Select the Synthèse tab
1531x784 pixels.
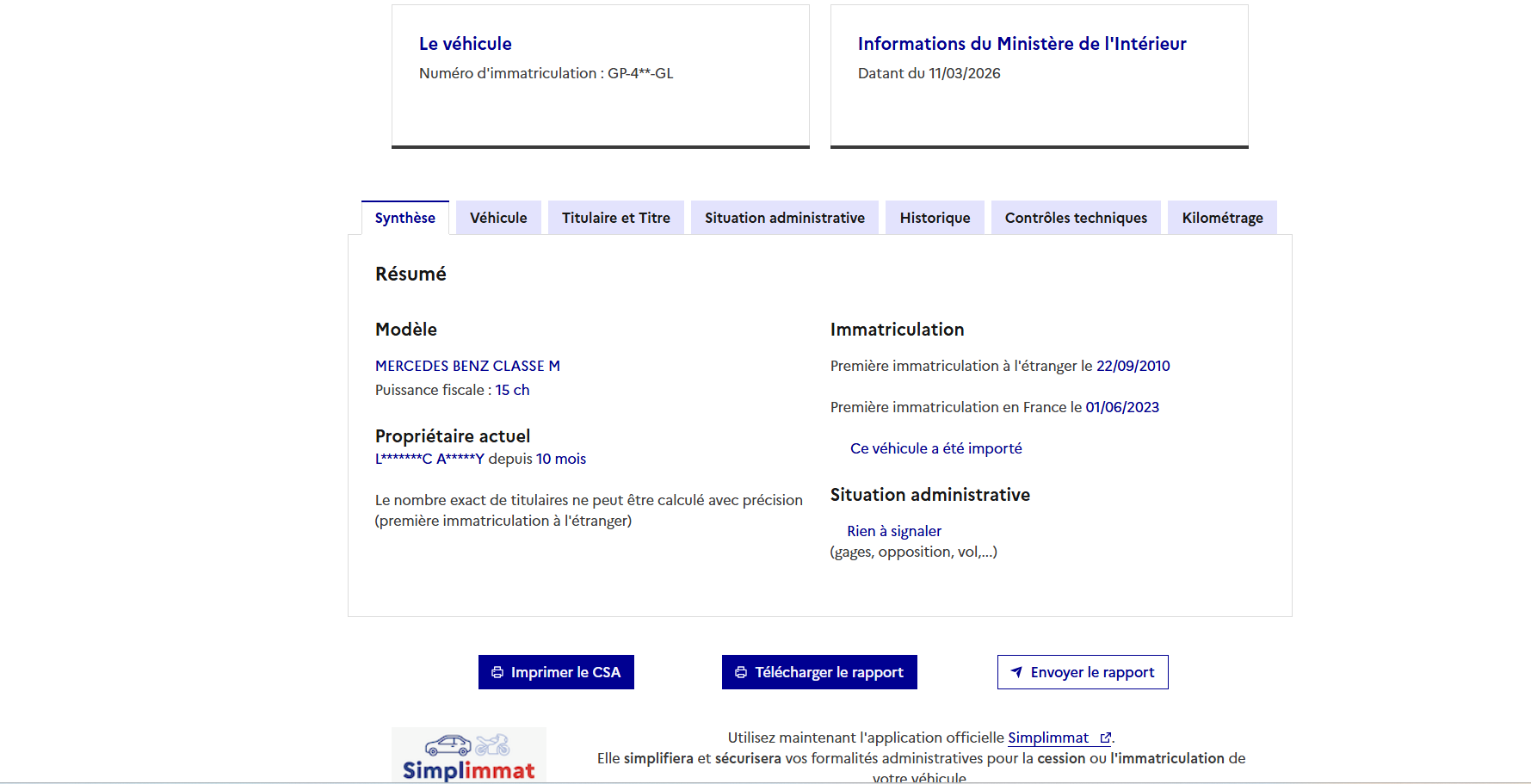[405, 218]
